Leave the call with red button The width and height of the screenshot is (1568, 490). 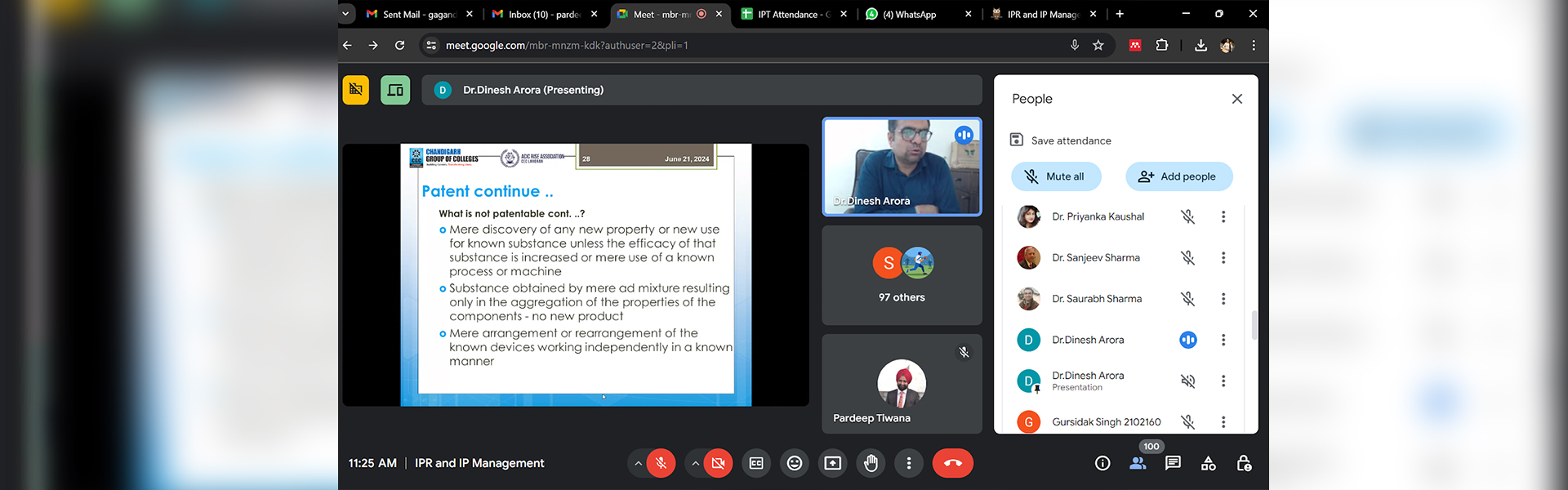coord(953,463)
